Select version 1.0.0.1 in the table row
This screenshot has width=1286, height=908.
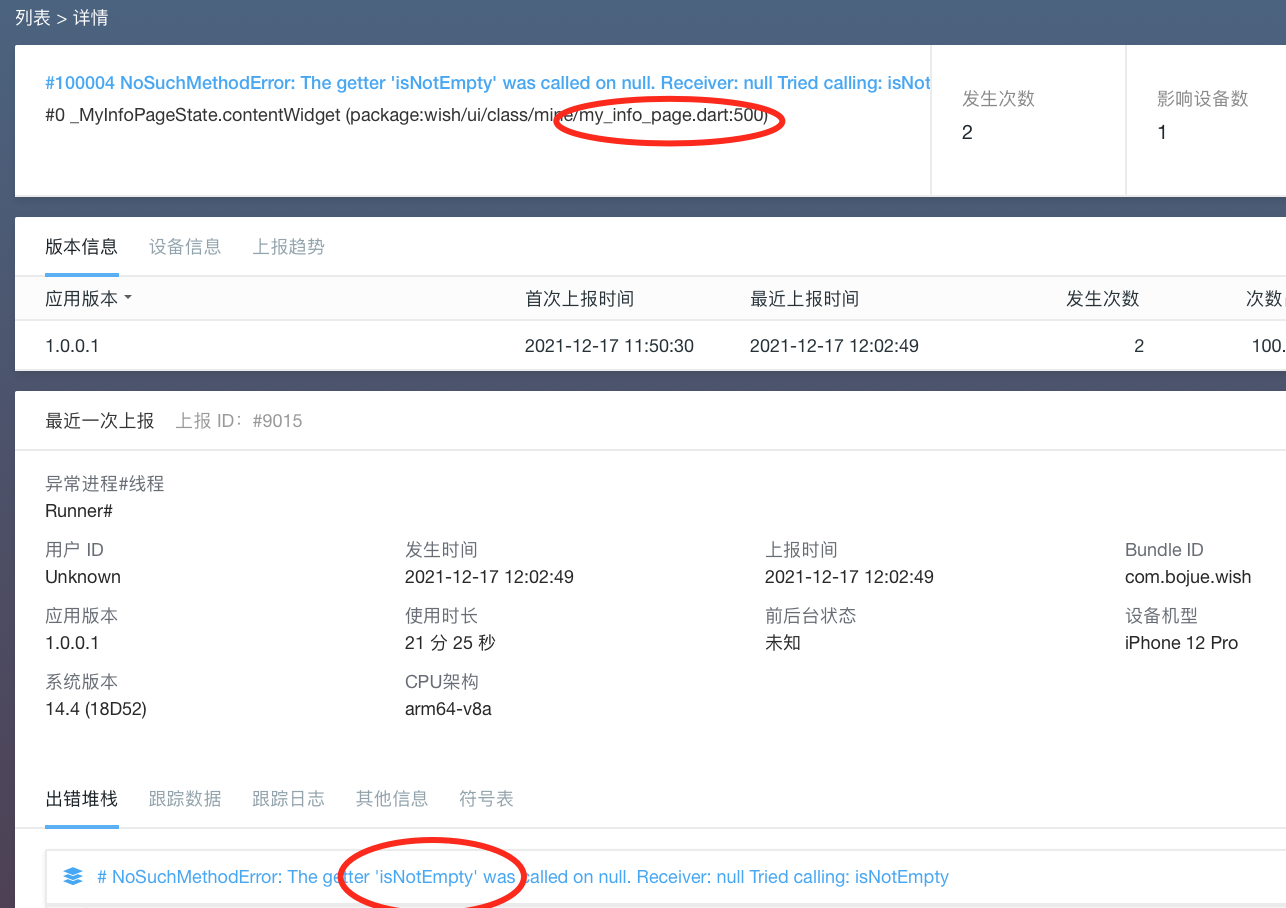tap(72, 346)
